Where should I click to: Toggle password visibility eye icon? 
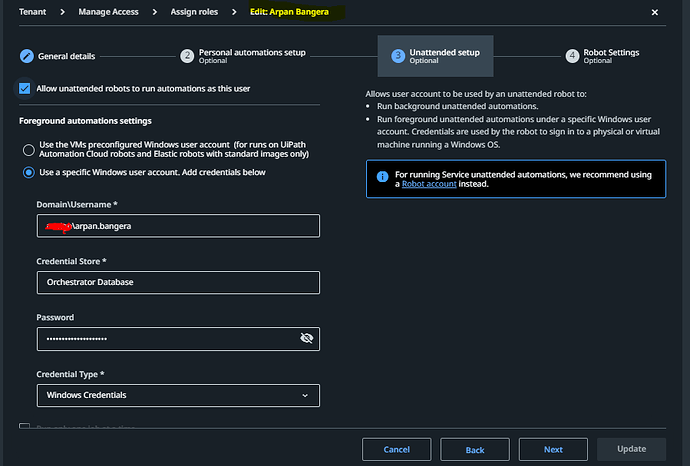pos(307,339)
